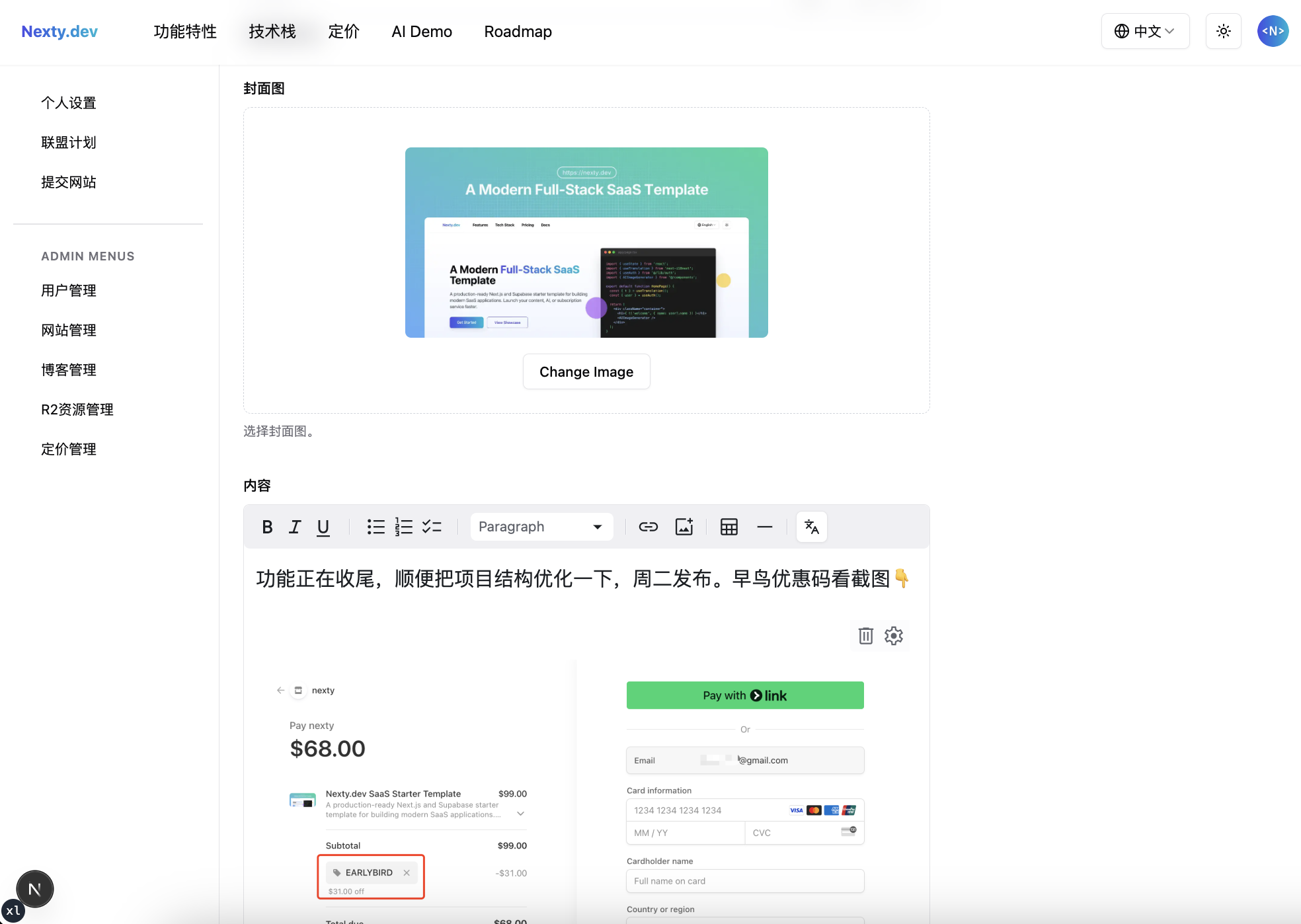Insert a hyperlink via link icon
This screenshot has height=924, width=1301.
pos(648,527)
